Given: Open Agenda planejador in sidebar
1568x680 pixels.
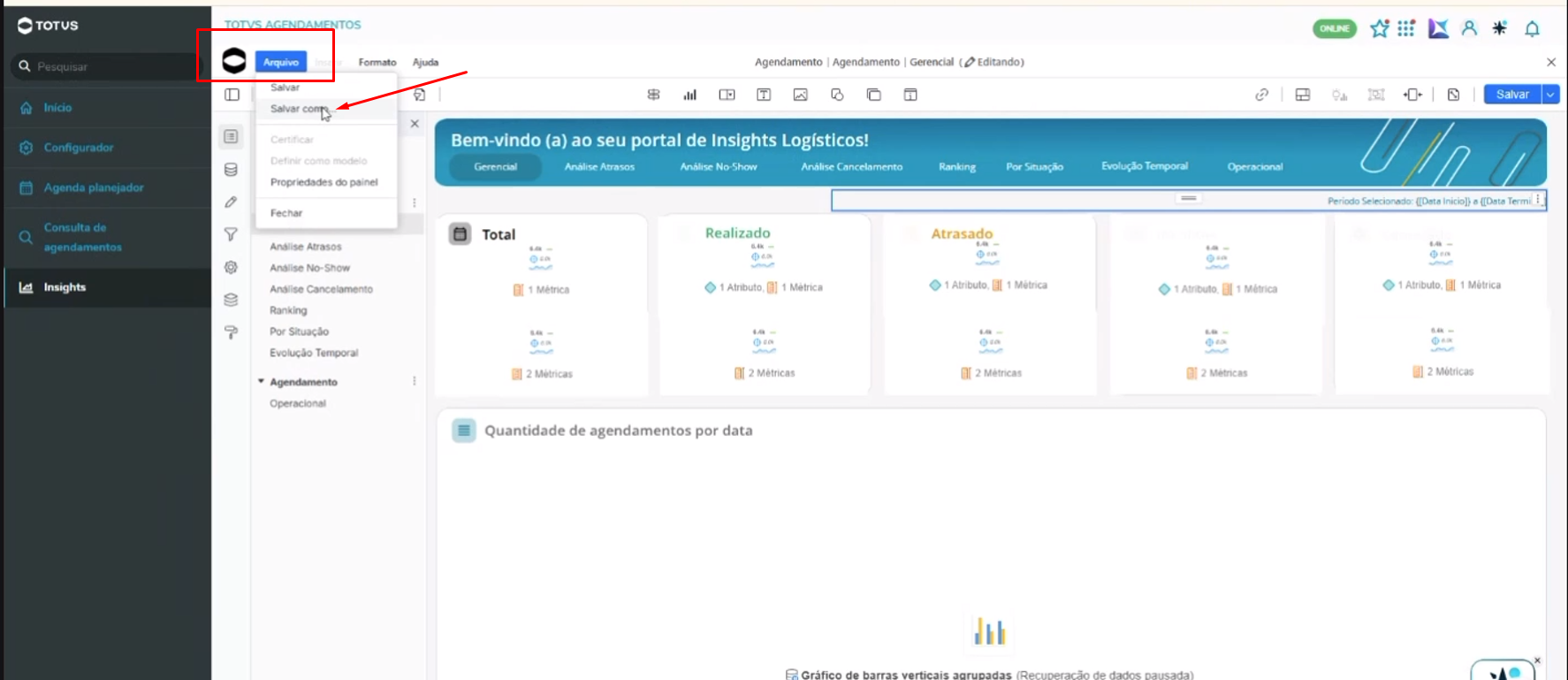Looking at the screenshot, I should [x=94, y=187].
